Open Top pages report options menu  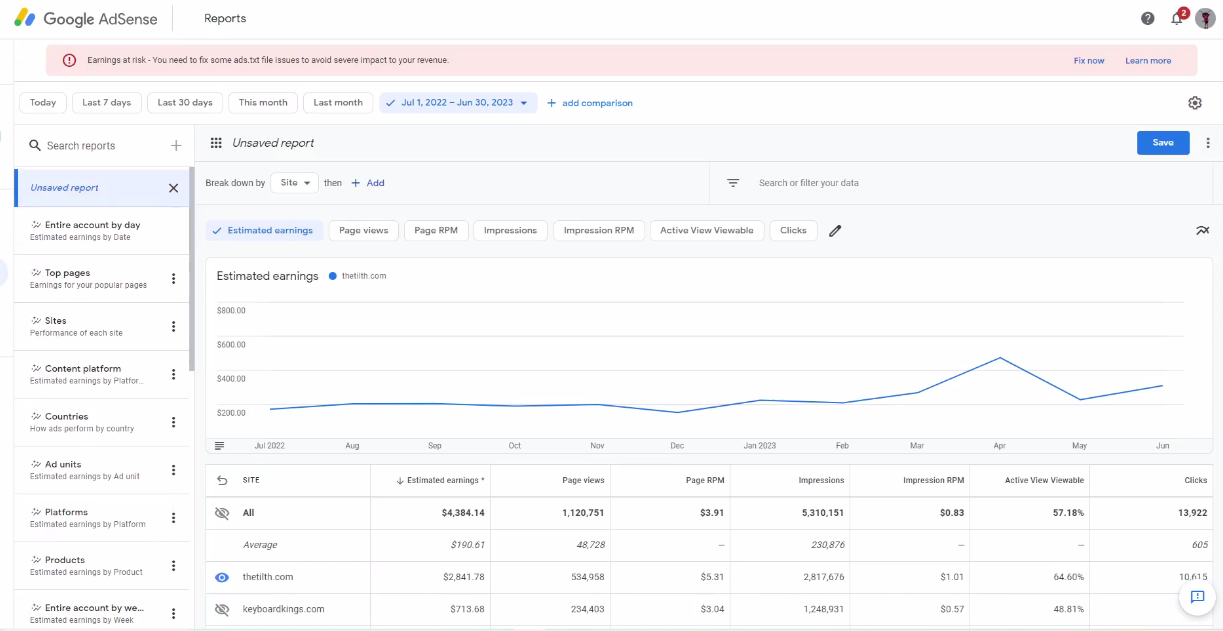[173, 279]
